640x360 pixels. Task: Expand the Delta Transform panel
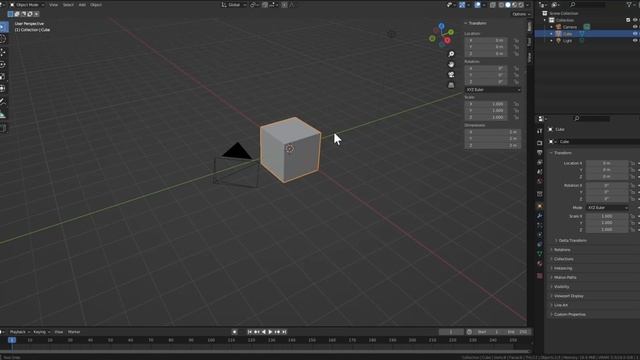(x=573, y=241)
